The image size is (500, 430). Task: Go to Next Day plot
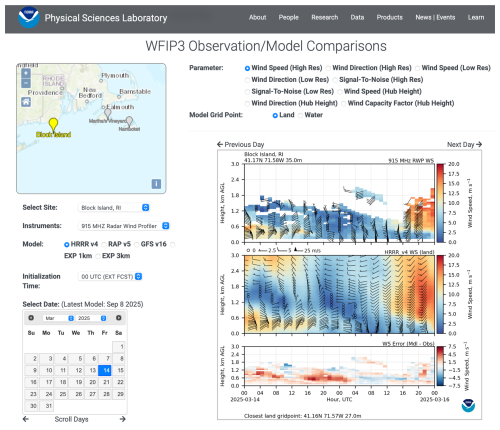464,144
